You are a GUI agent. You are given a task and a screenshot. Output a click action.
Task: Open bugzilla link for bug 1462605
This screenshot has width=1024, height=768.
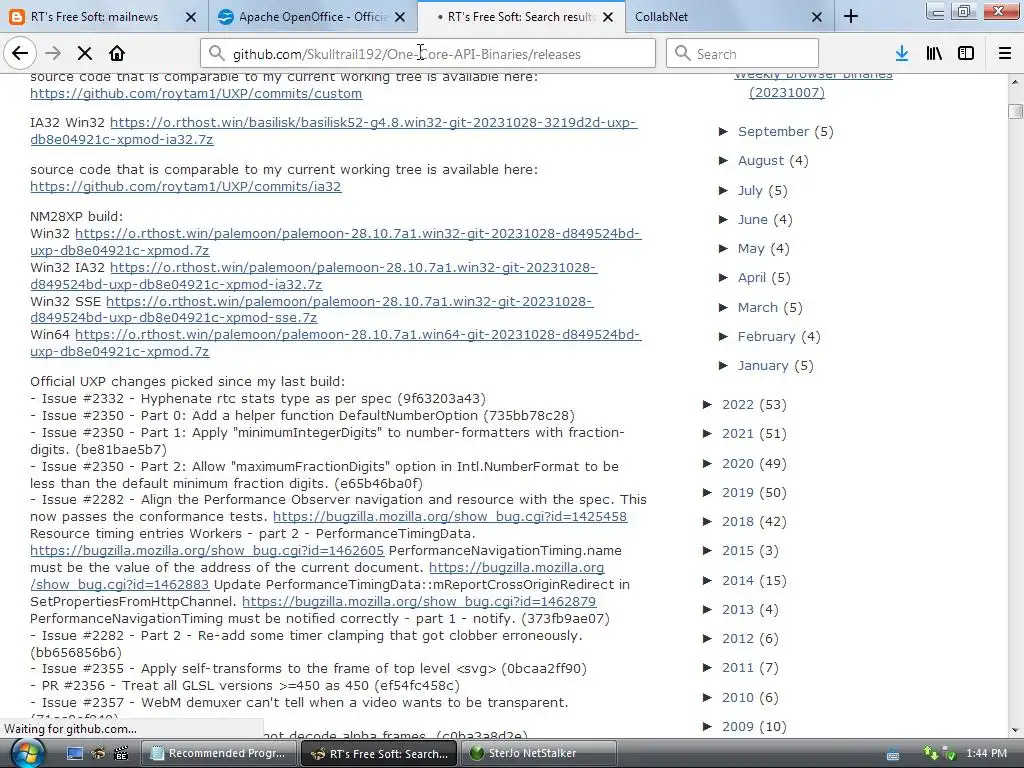[207, 551]
